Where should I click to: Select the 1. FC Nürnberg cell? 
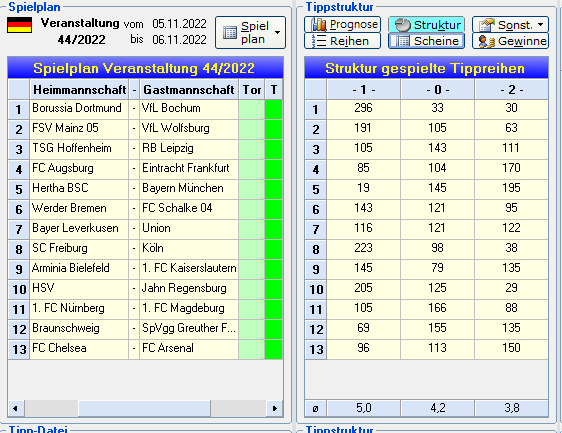79,309
